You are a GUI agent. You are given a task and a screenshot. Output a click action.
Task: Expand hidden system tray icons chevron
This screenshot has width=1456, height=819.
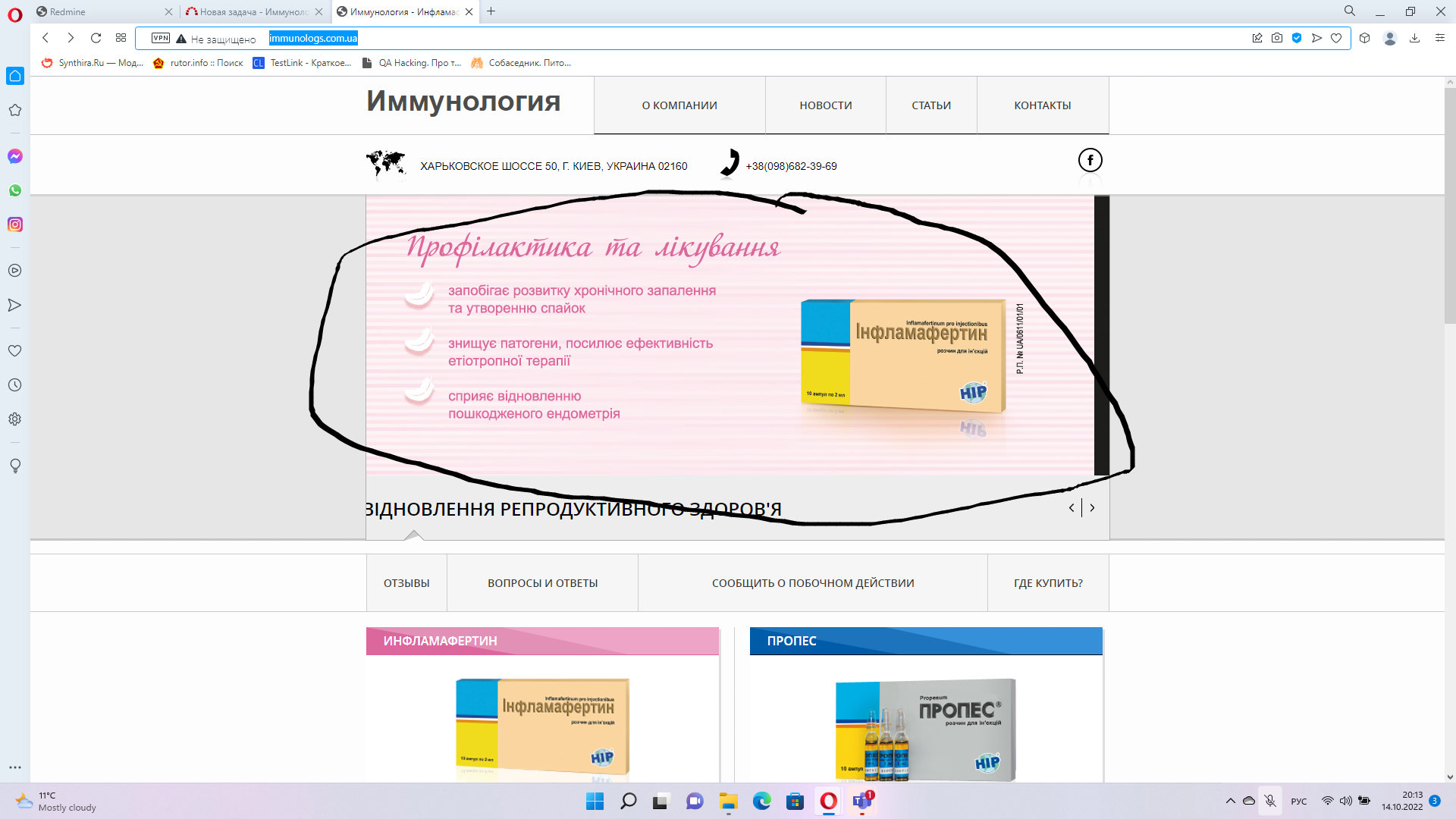(x=1230, y=801)
